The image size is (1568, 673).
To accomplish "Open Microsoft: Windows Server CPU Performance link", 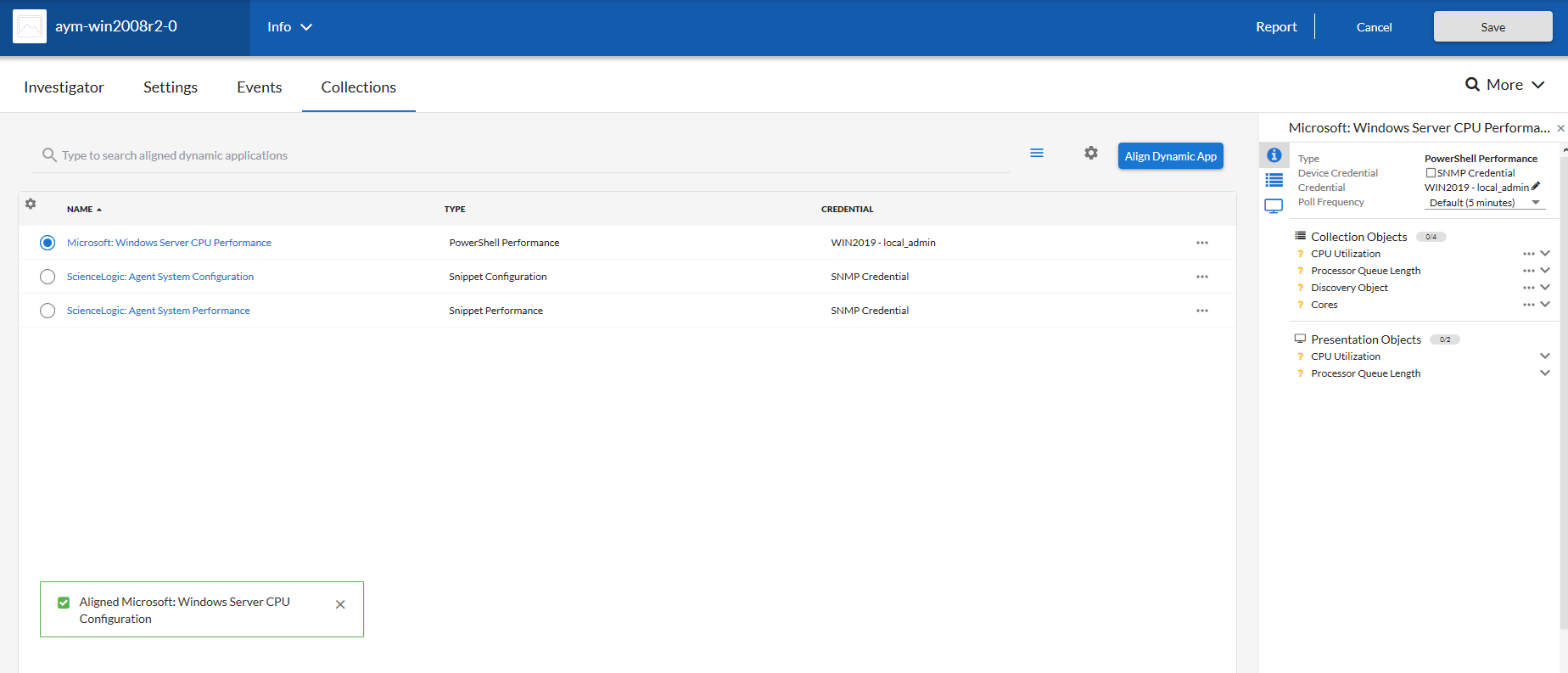I will pos(169,243).
